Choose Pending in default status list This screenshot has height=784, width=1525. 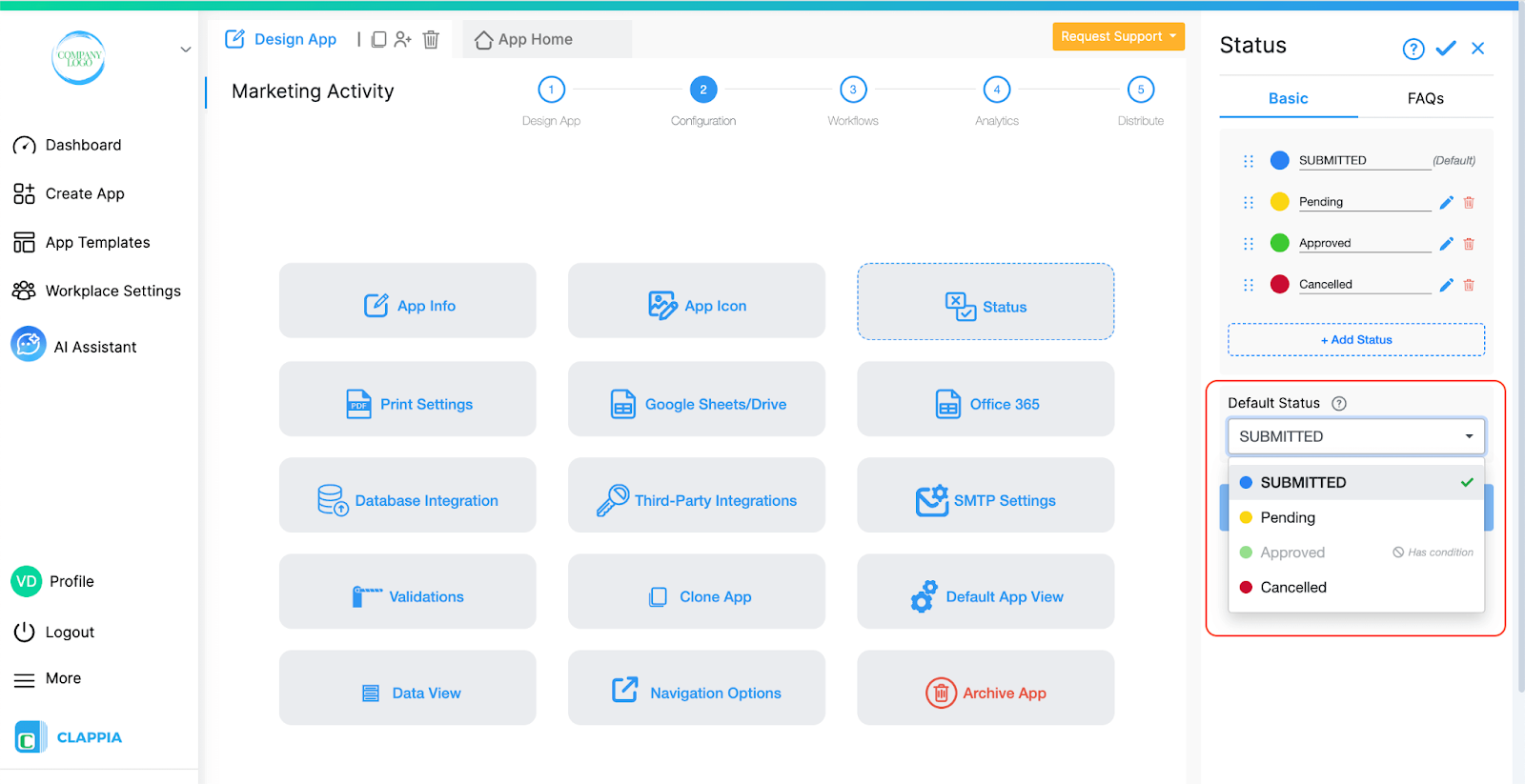tap(1356, 517)
